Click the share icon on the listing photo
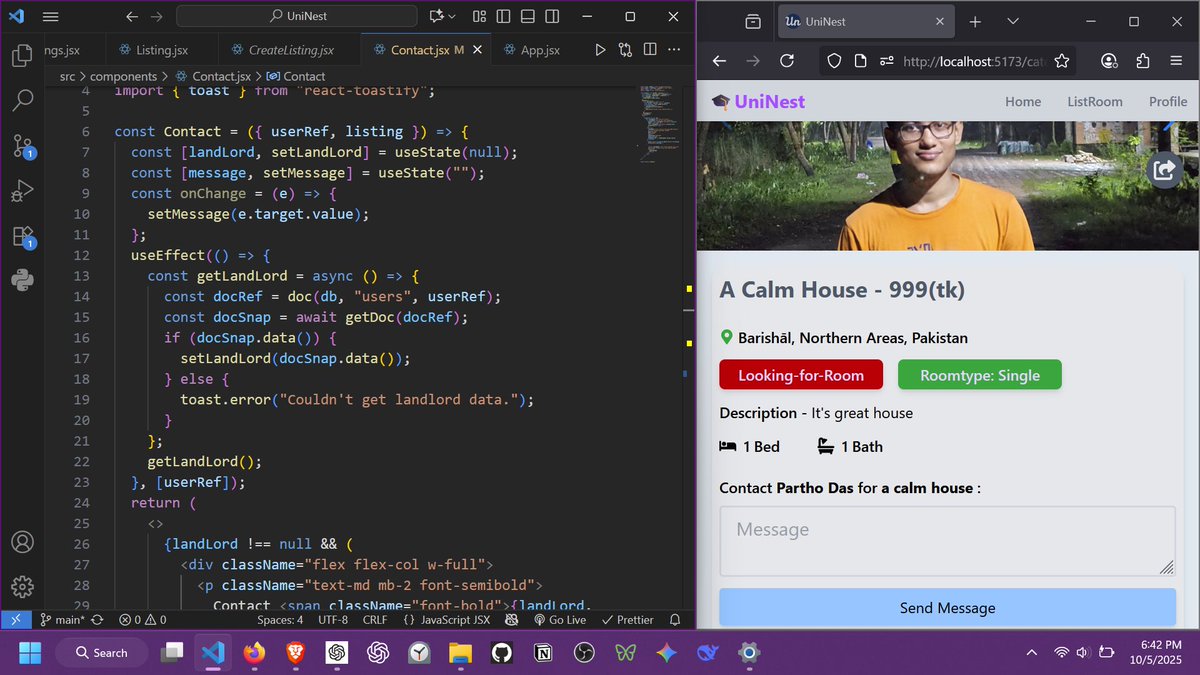Screen dimensions: 1200x675 pyautogui.click(x=1164, y=170)
